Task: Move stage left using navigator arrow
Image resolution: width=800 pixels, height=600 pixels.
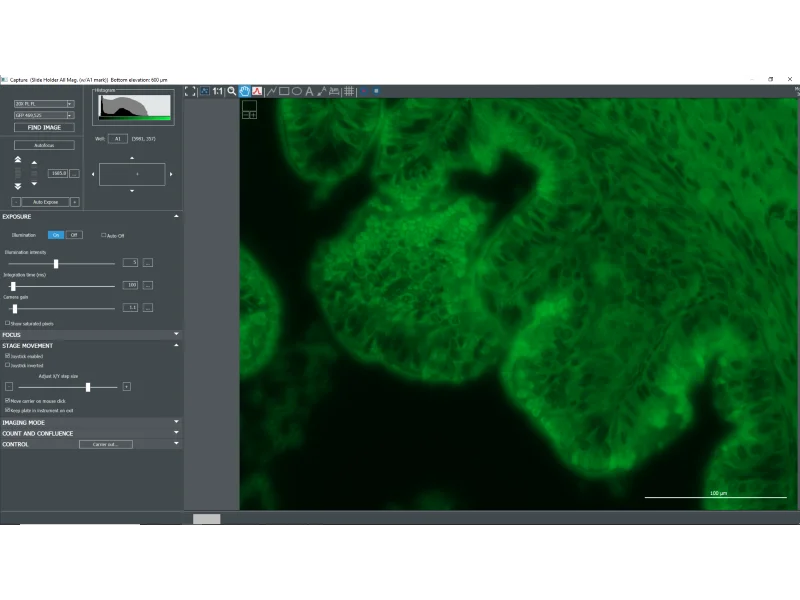Action: click(x=93, y=174)
